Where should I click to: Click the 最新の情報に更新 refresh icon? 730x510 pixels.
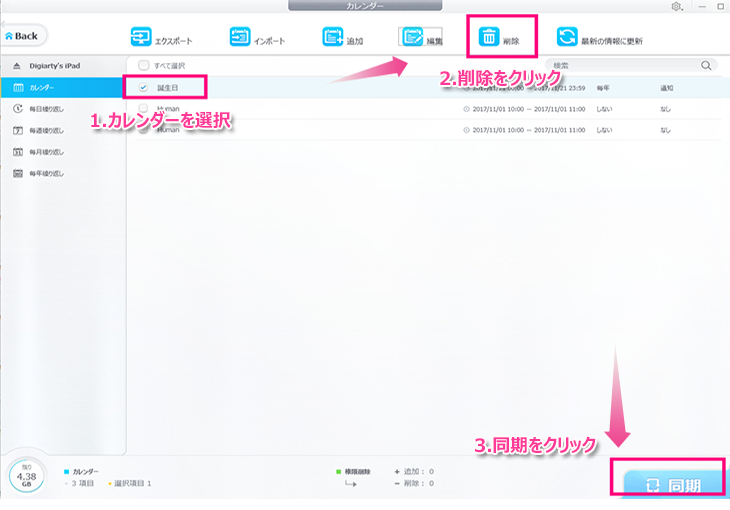coord(567,37)
